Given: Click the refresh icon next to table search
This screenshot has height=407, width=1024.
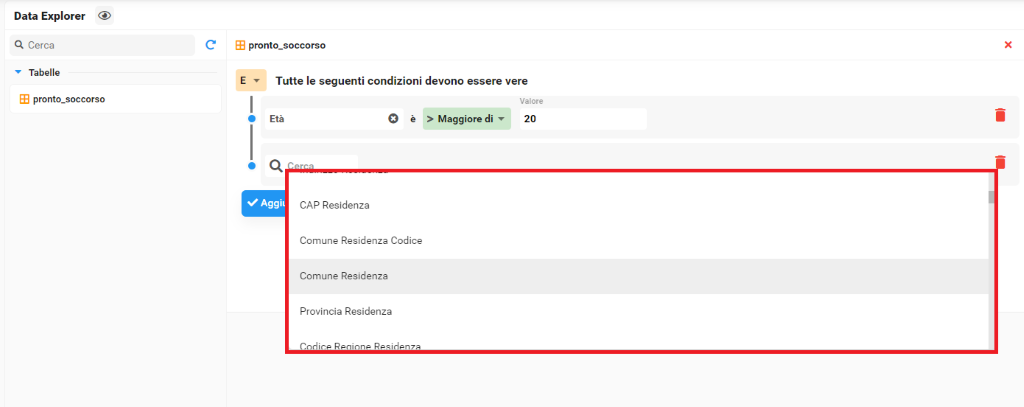Looking at the screenshot, I should [210, 45].
